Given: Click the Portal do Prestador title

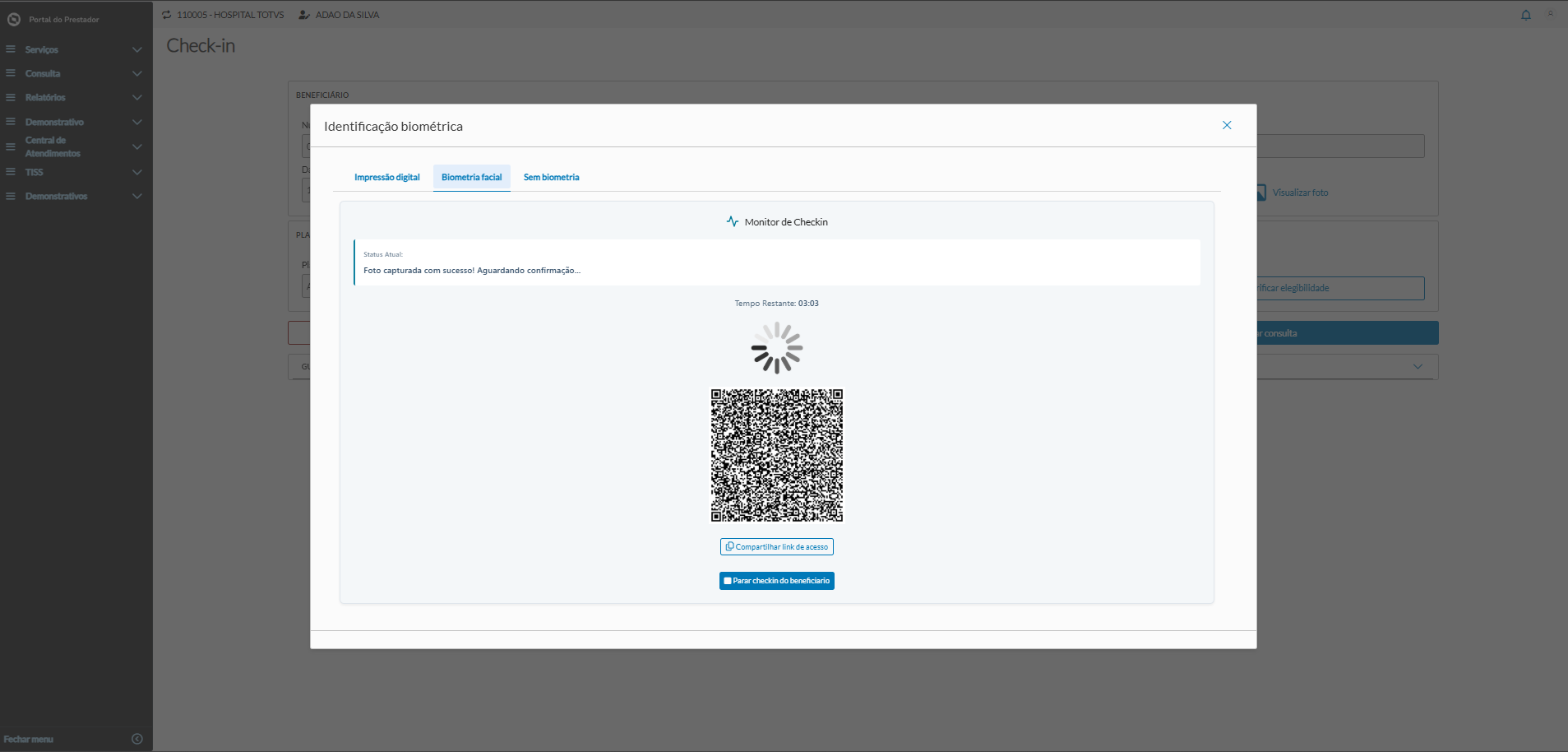Looking at the screenshot, I should (64, 20).
